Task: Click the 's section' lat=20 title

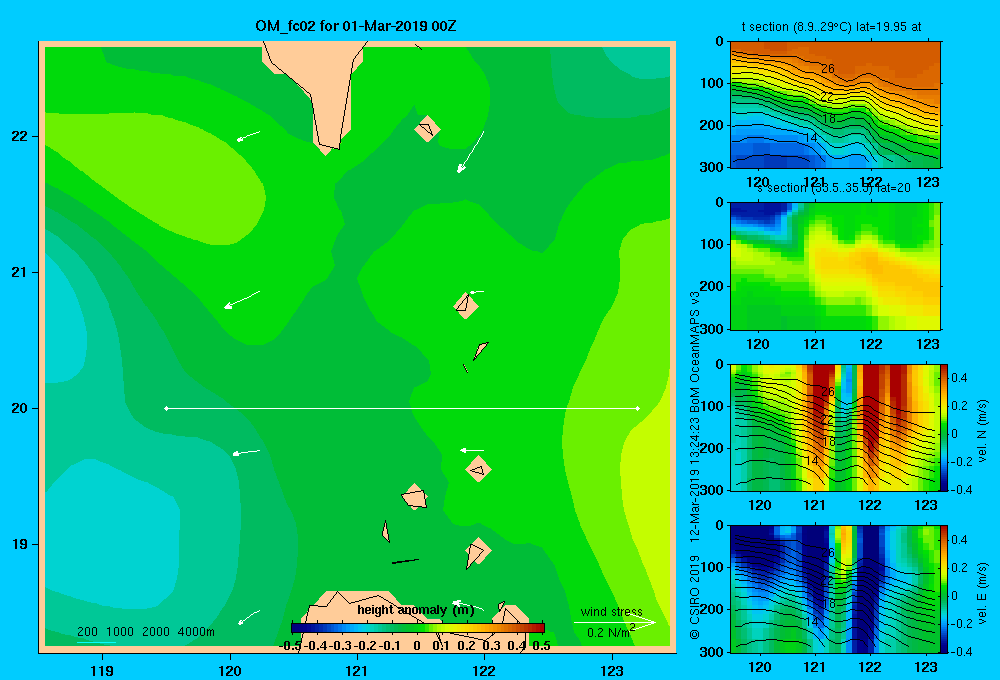Action: 834,188
